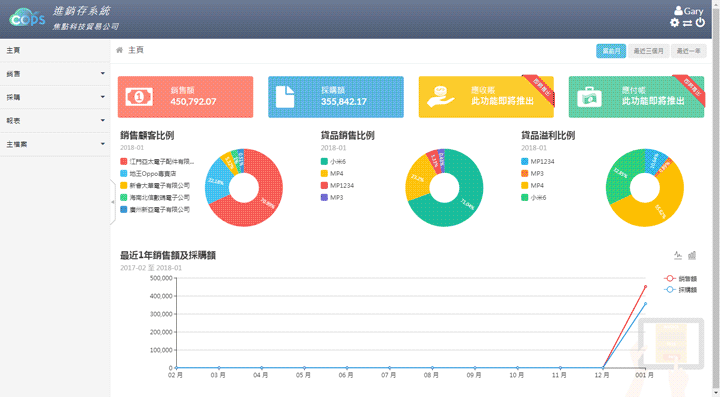720x397 pixels.
Task: Expand the 採購 sidebar menu arrow
Action: (x=102, y=97)
